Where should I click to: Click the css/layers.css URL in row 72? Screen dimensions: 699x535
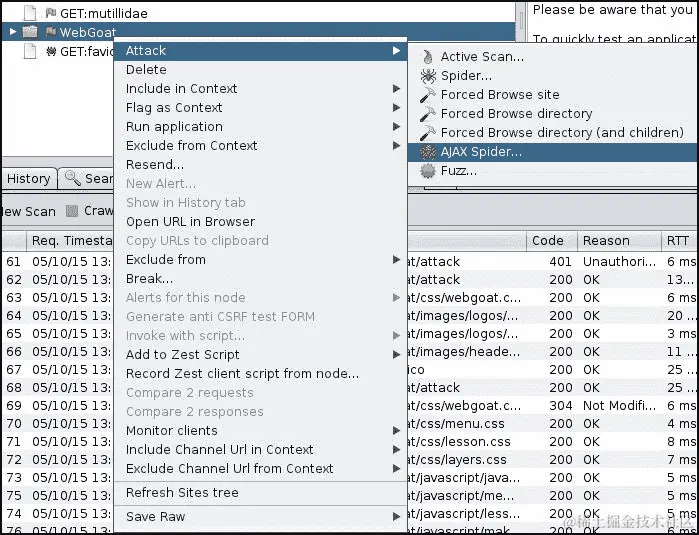click(457, 460)
